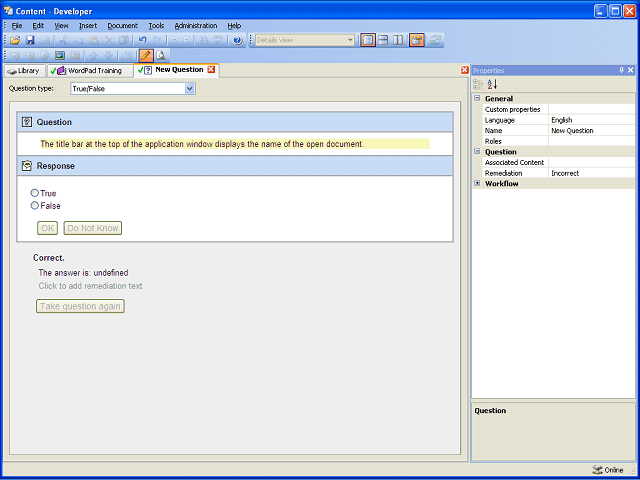Click the Delete X toolbar icon

tap(109, 40)
